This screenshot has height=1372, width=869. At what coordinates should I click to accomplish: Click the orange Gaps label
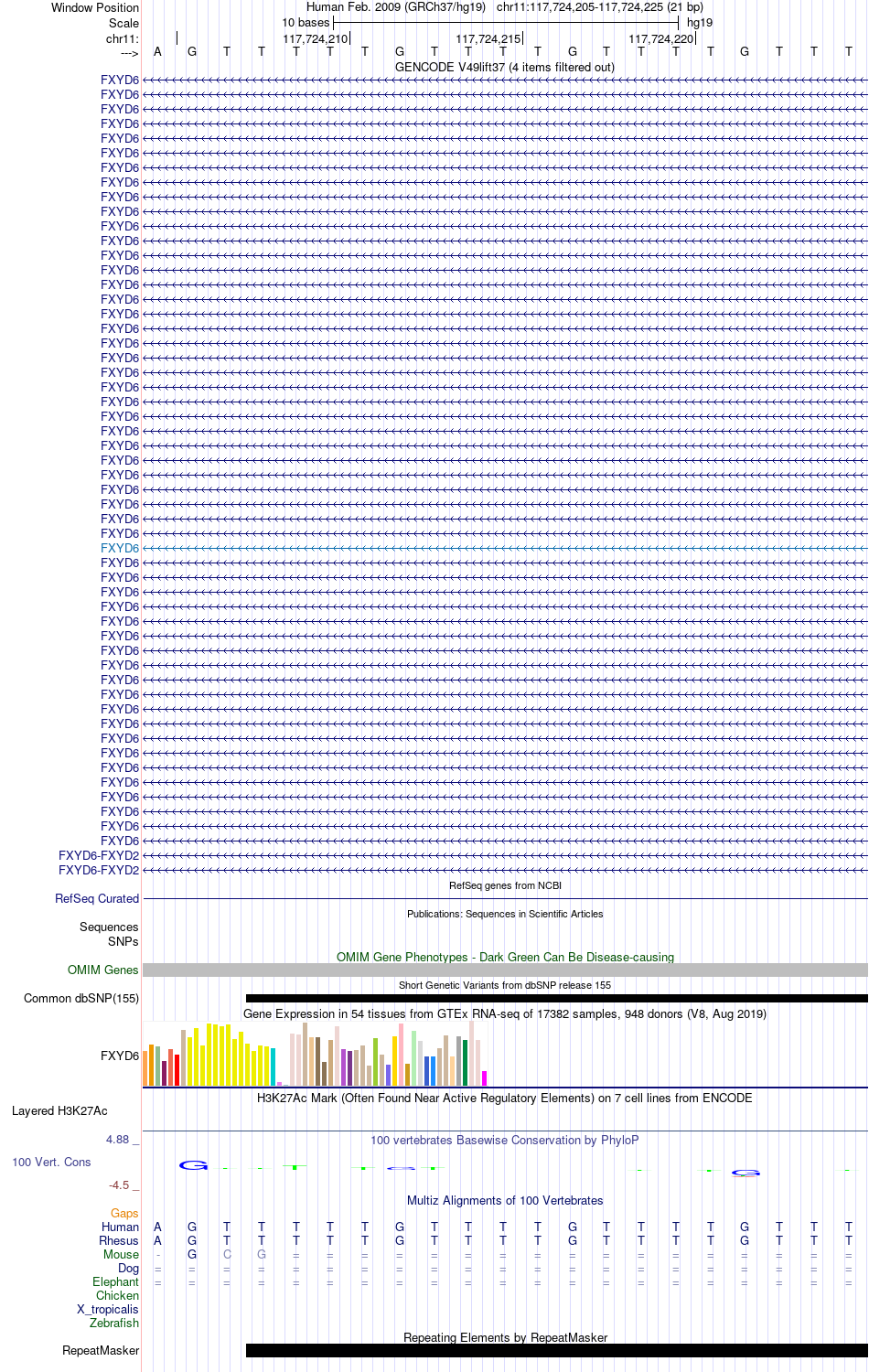coord(124,1213)
